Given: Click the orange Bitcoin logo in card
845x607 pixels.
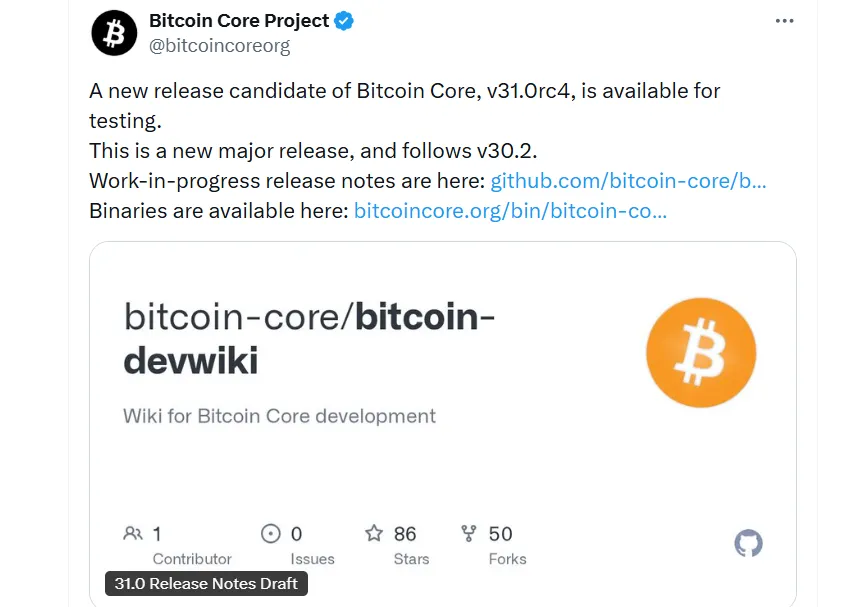Looking at the screenshot, I should [x=701, y=354].
